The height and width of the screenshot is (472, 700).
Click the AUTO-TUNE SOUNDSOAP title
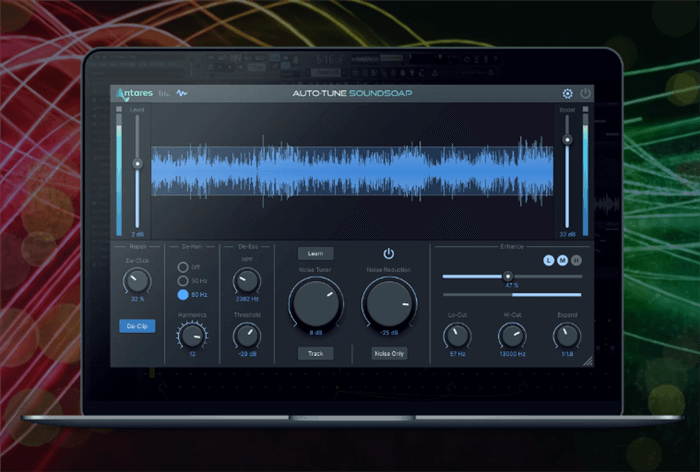click(x=352, y=93)
